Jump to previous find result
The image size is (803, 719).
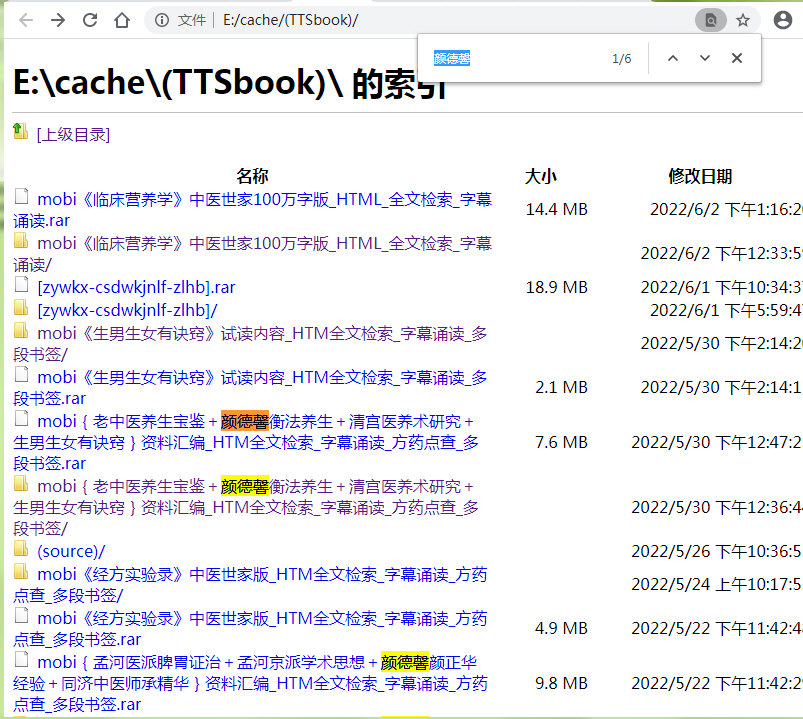click(673, 58)
